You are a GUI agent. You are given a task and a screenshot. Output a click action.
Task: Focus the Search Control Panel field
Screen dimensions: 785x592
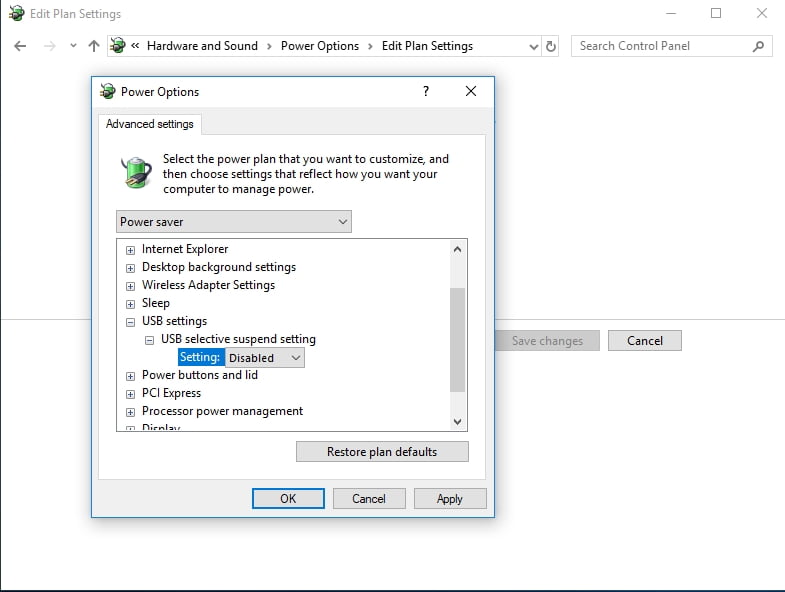point(671,46)
